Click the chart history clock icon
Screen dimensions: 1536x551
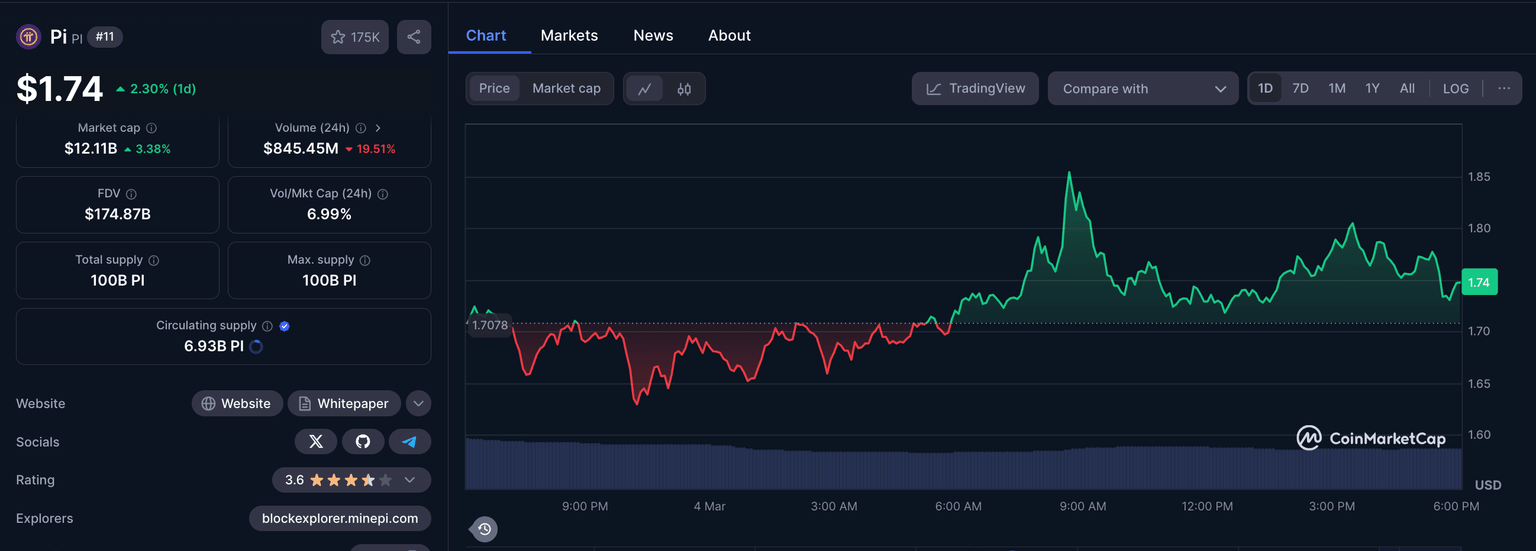click(484, 529)
